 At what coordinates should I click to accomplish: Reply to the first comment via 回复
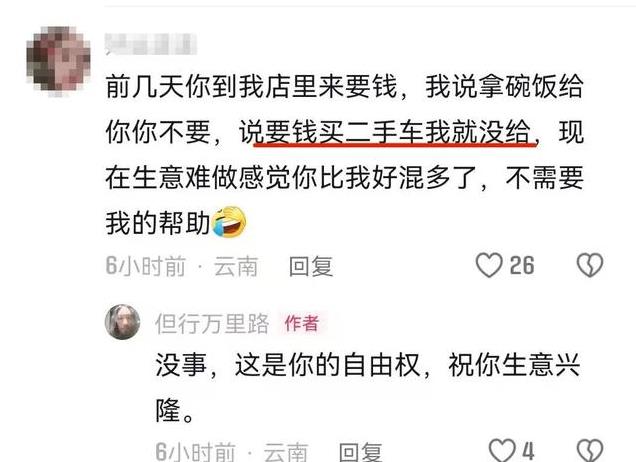pyautogui.click(x=311, y=266)
